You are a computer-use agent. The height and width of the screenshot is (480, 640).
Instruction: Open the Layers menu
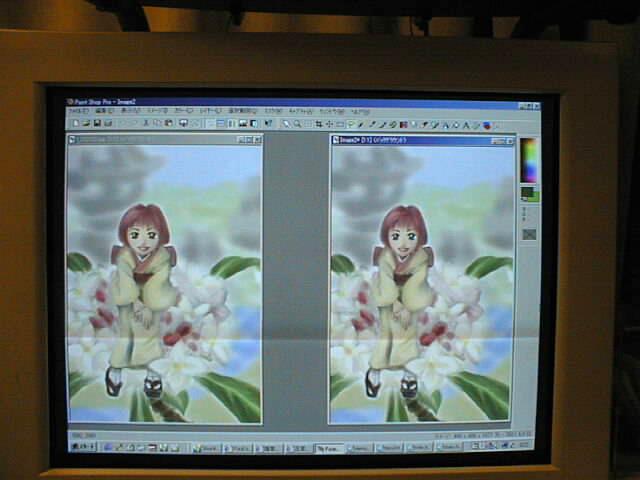(211, 111)
